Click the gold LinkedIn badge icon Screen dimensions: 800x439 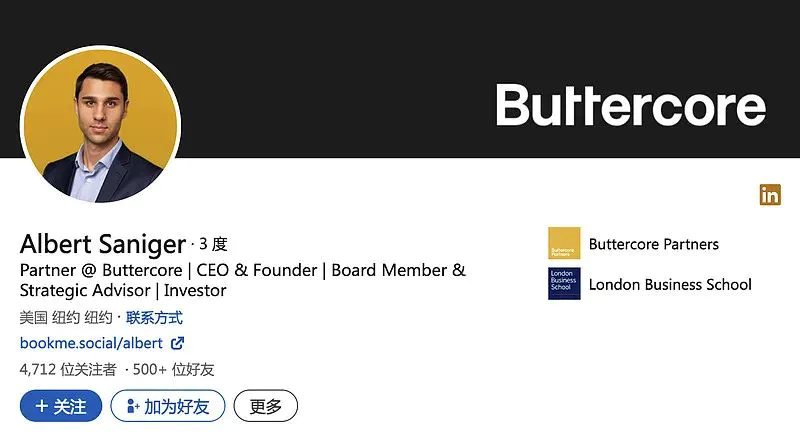click(x=770, y=195)
